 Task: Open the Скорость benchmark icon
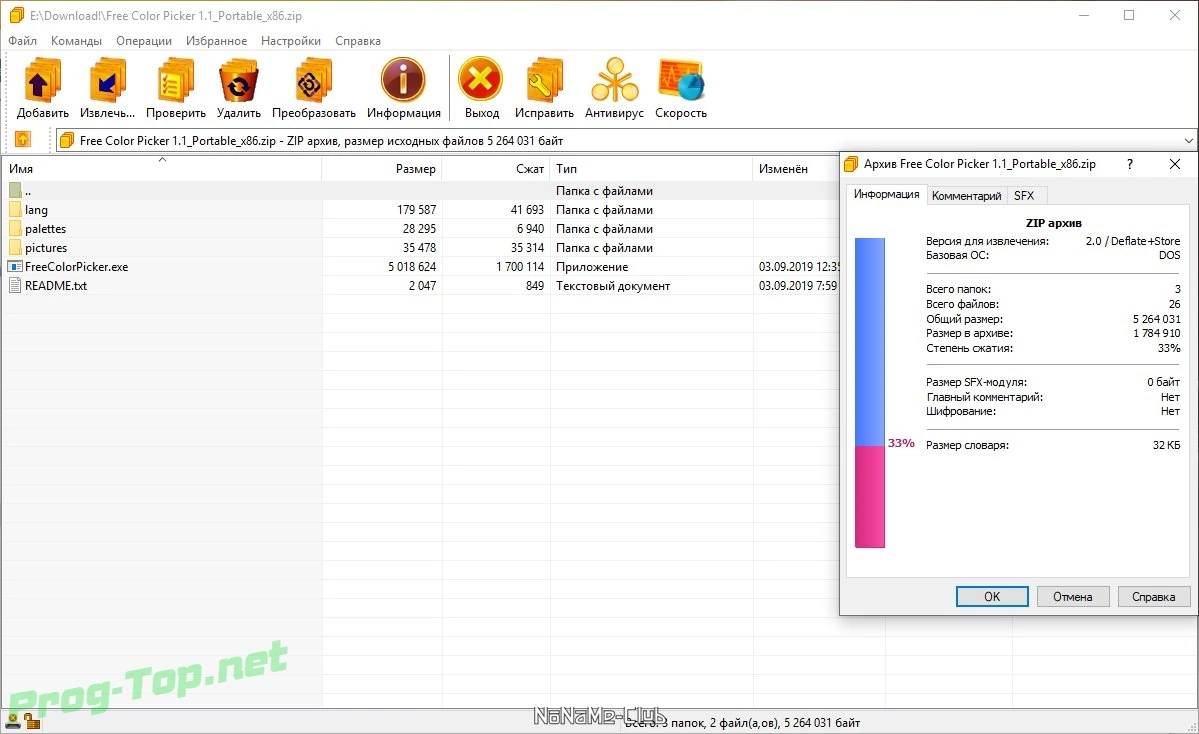(681, 80)
